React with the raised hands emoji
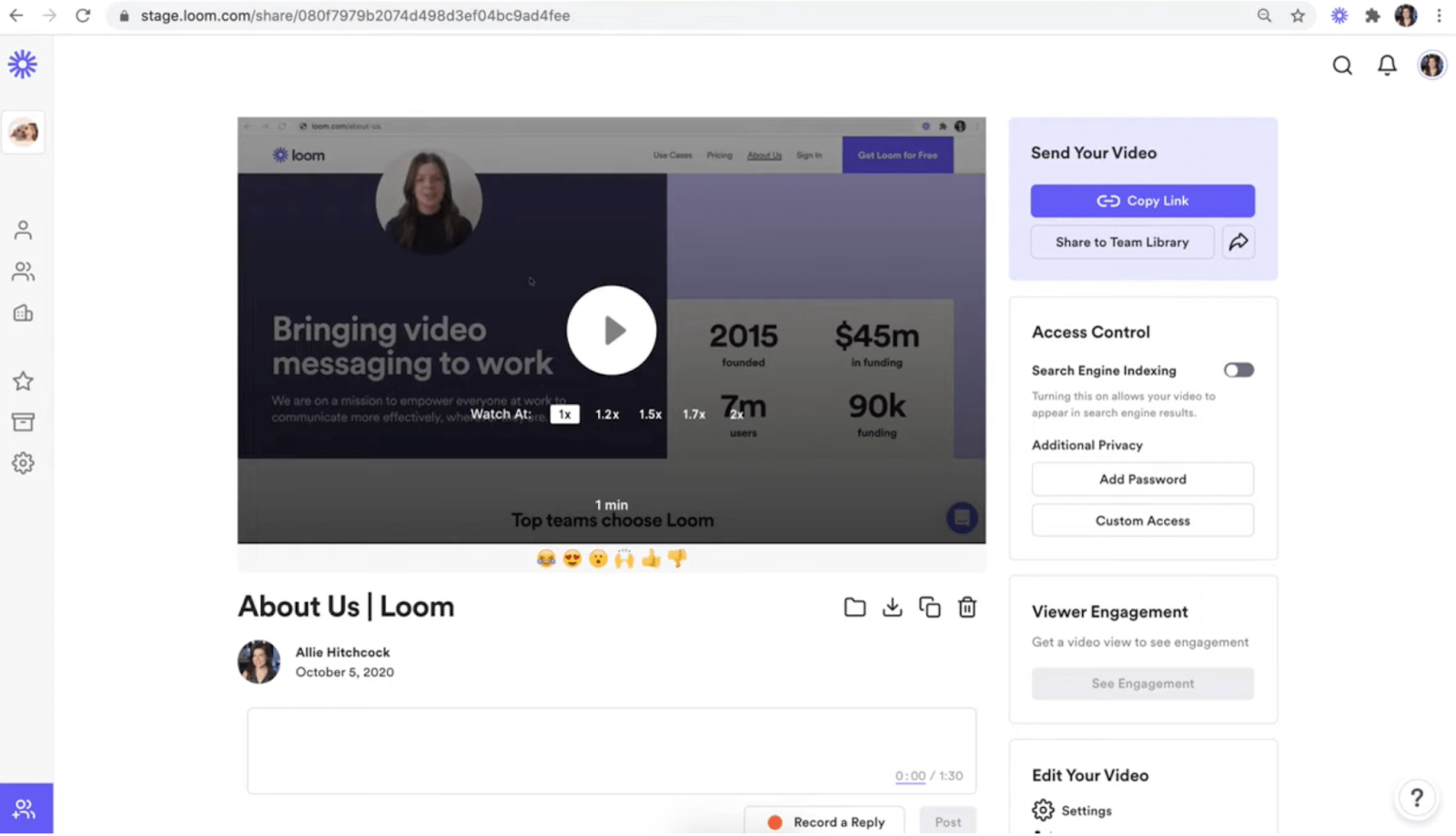This screenshot has width=1456, height=836. coord(624,559)
